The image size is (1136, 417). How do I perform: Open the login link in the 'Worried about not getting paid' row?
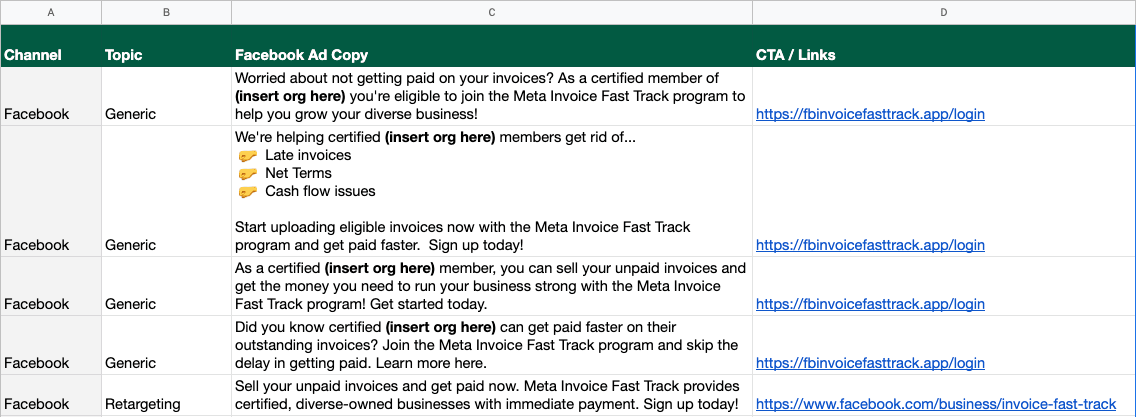click(x=870, y=114)
